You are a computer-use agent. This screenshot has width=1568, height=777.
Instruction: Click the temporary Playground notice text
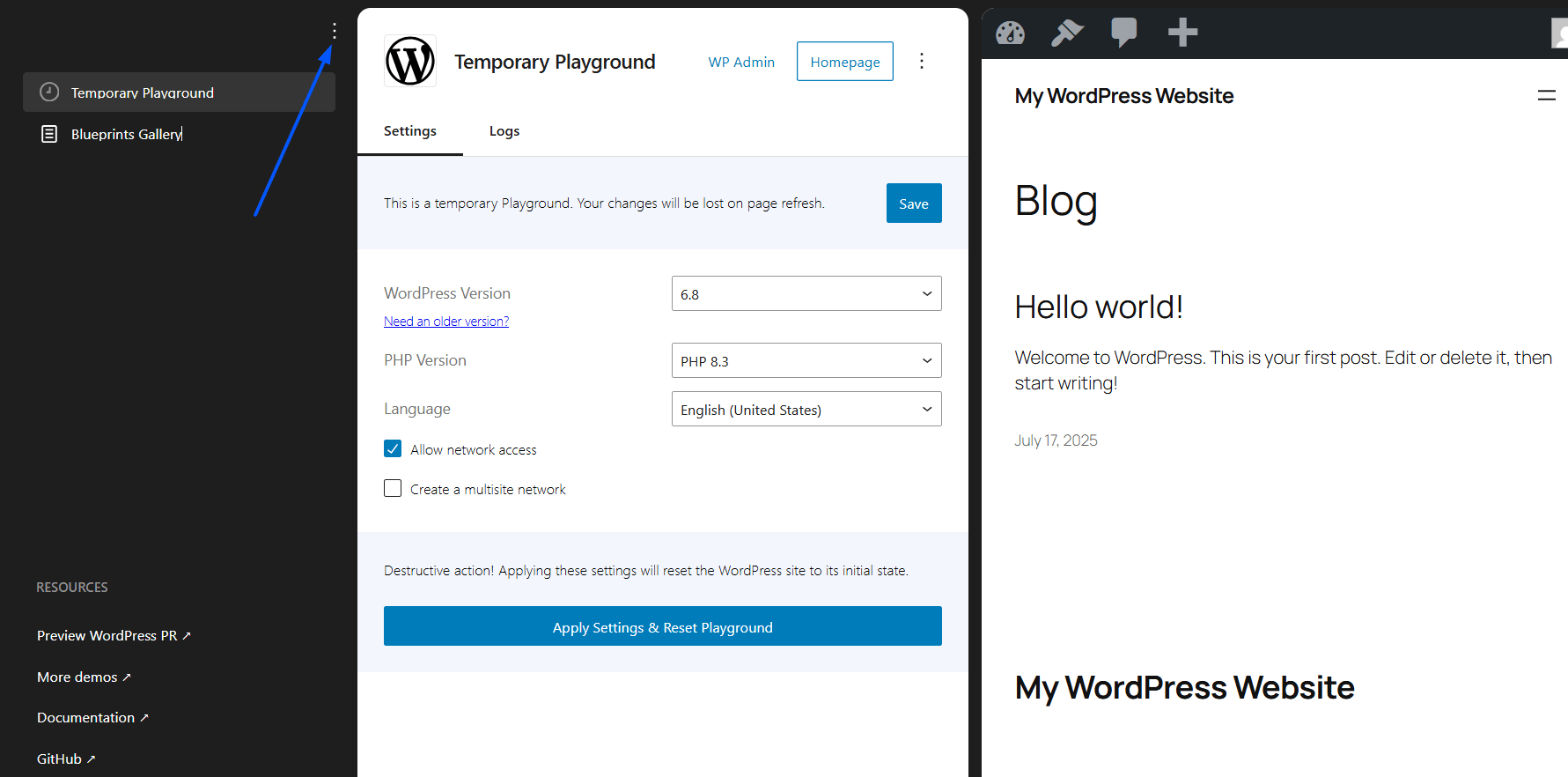(x=604, y=203)
